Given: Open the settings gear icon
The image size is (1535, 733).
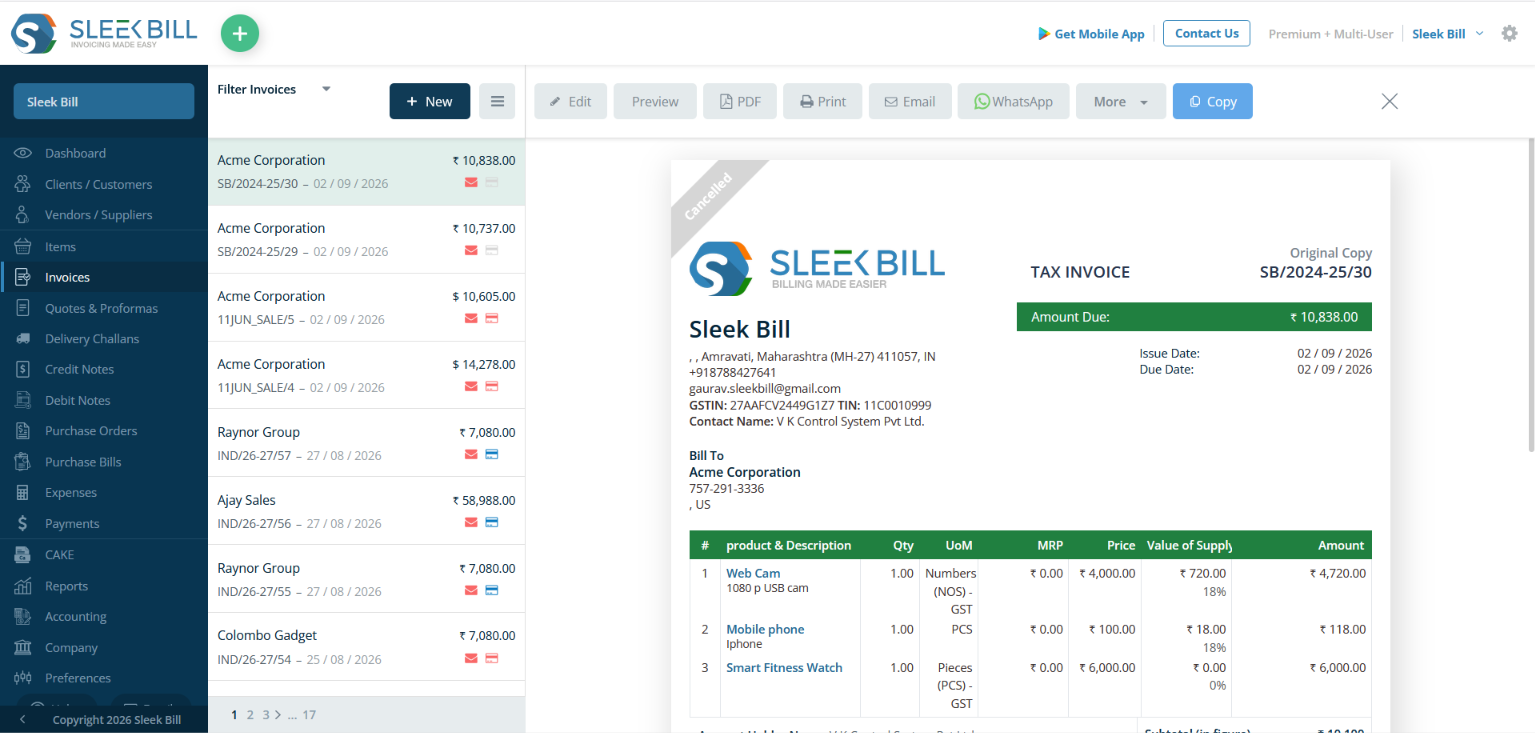Looking at the screenshot, I should tap(1509, 33).
